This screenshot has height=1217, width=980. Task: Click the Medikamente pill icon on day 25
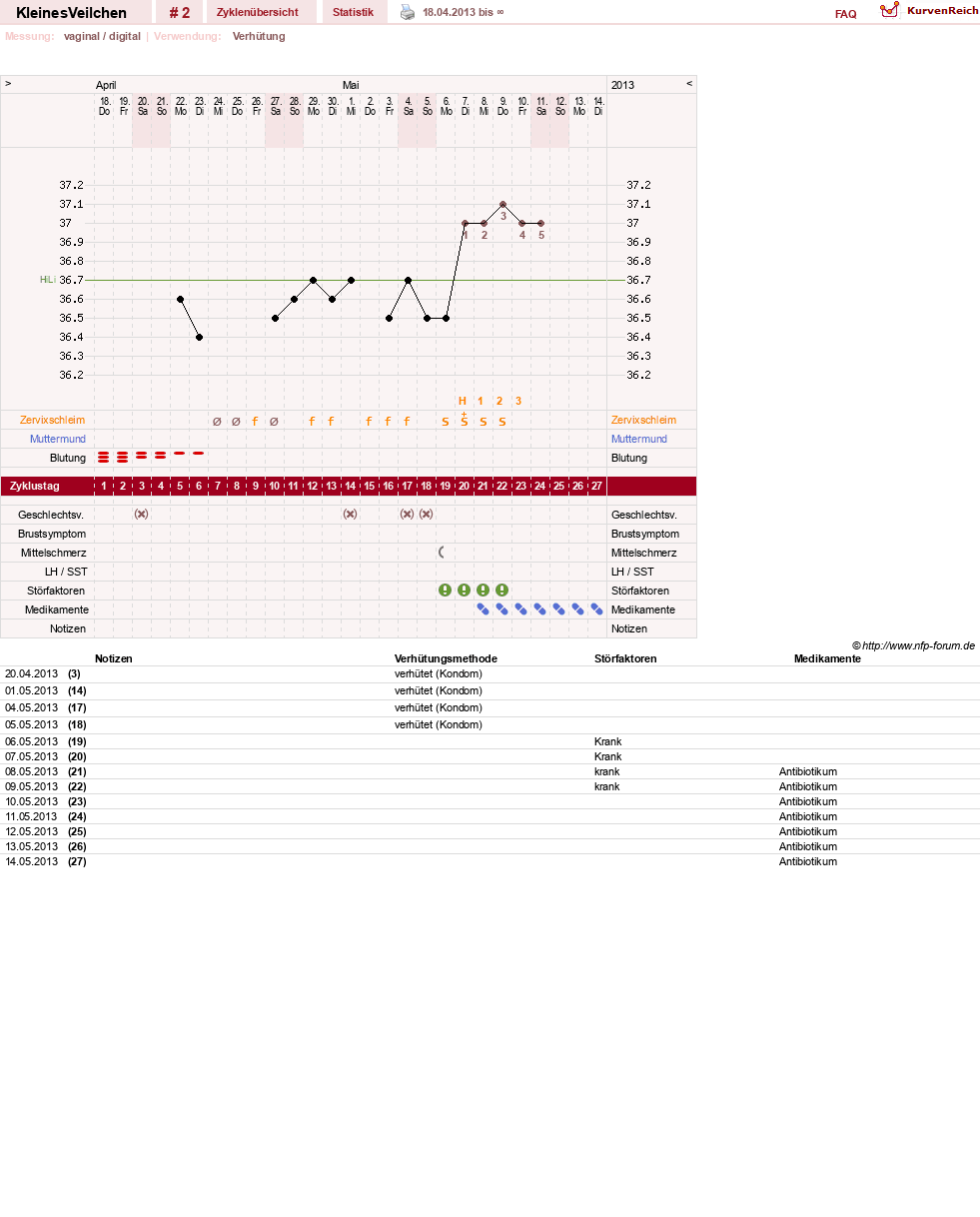558,608
